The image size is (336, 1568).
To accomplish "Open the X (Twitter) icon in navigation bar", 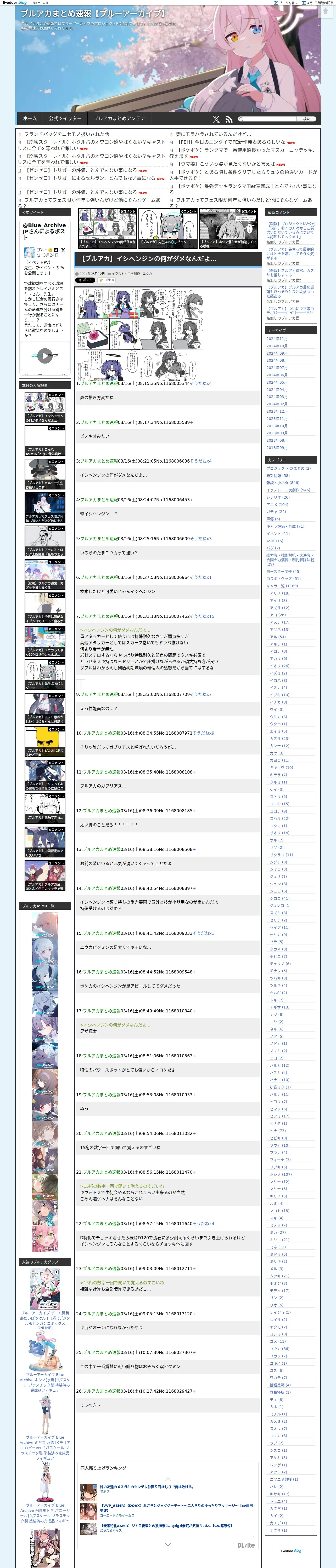I will point(216,119).
